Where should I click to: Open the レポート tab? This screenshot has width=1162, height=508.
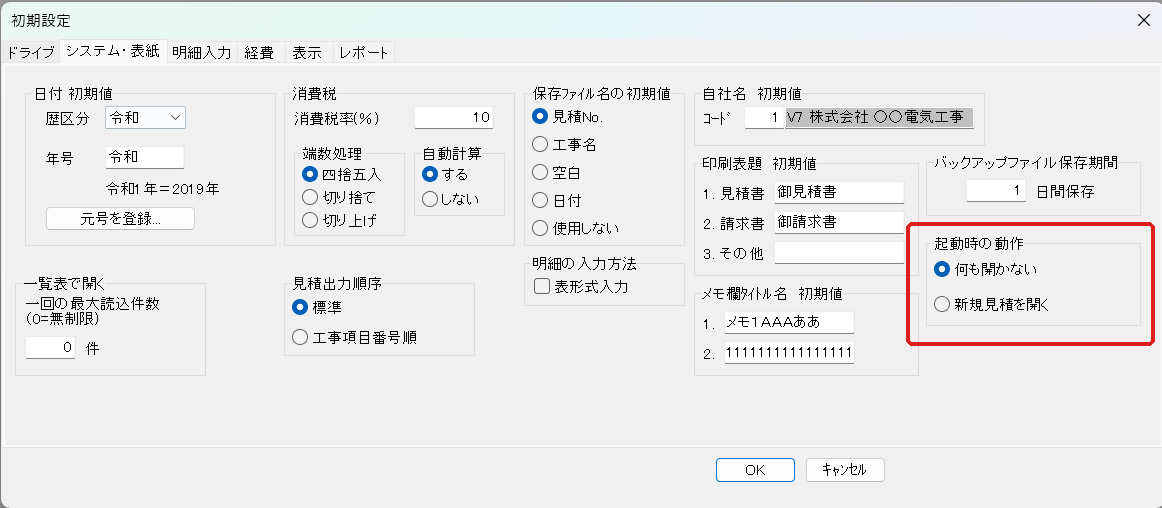[363, 53]
